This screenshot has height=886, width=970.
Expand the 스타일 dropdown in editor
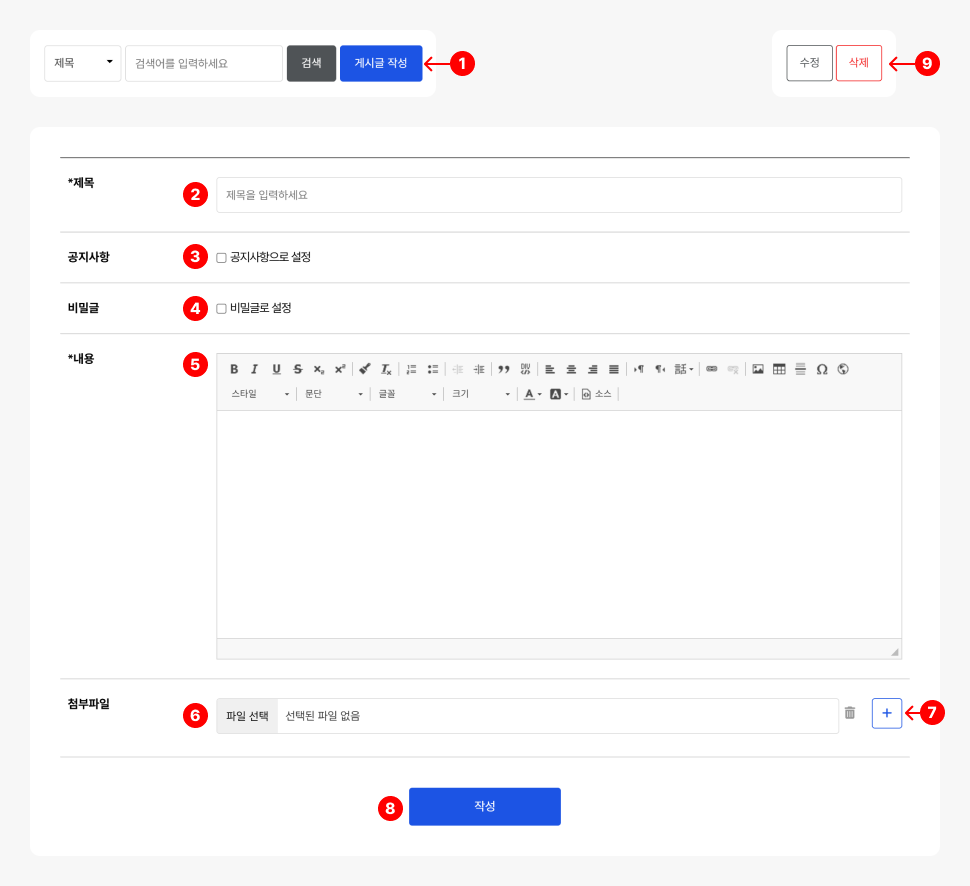260,394
